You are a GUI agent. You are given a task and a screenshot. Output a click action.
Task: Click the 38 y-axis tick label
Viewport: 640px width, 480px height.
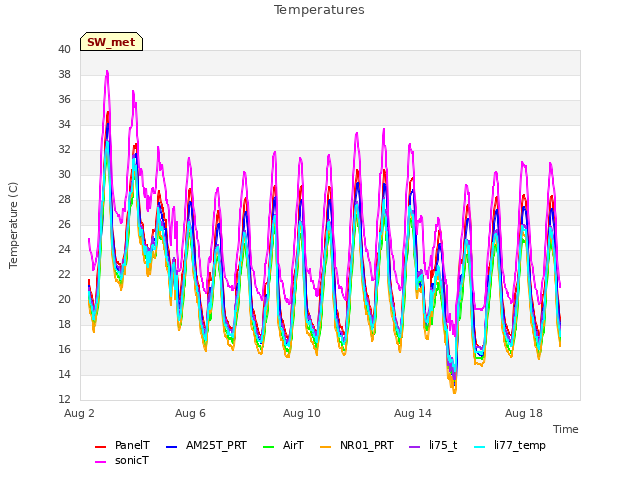(x=64, y=74)
